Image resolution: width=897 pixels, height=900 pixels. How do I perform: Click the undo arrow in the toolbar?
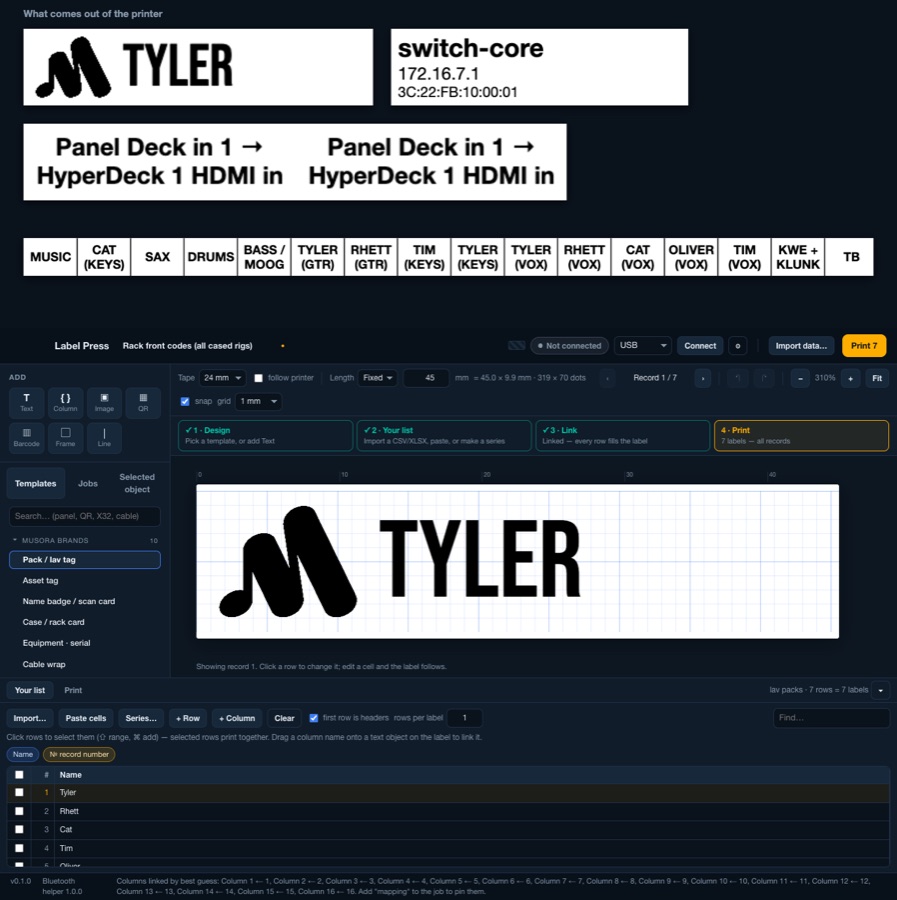click(x=738, y=378)
